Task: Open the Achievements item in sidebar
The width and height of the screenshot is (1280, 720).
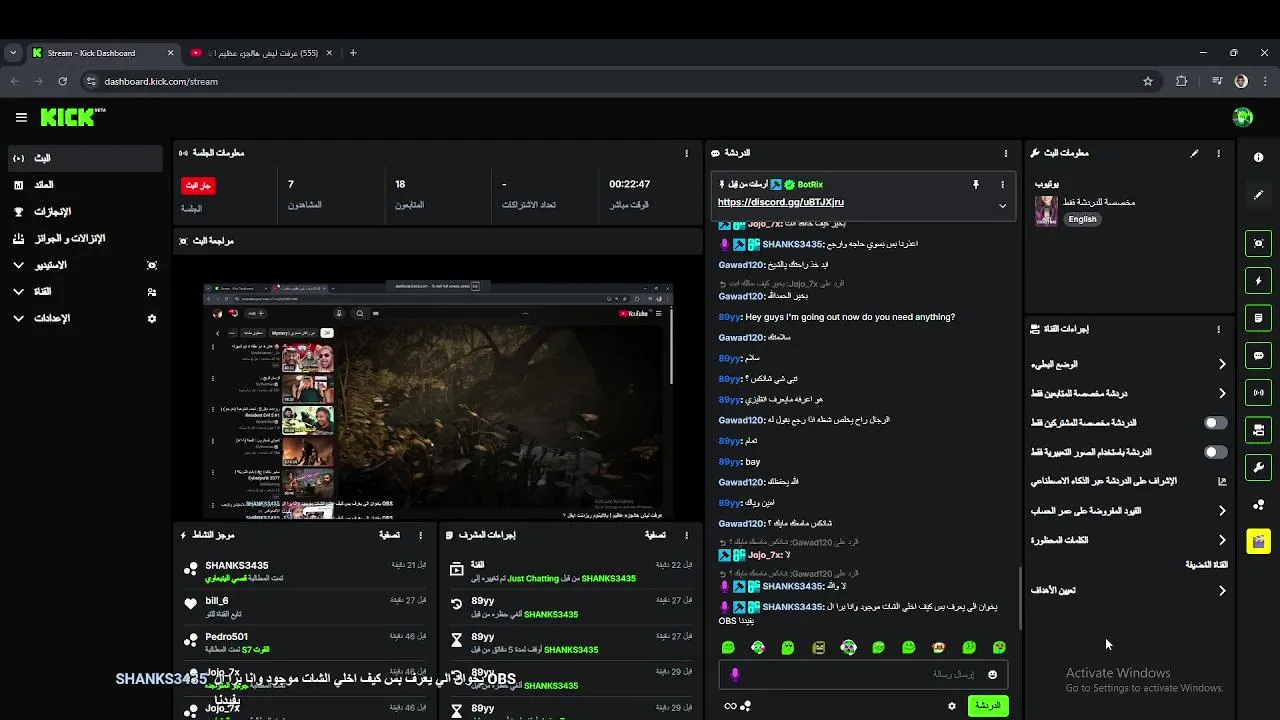Action: [x=85, y=212]
